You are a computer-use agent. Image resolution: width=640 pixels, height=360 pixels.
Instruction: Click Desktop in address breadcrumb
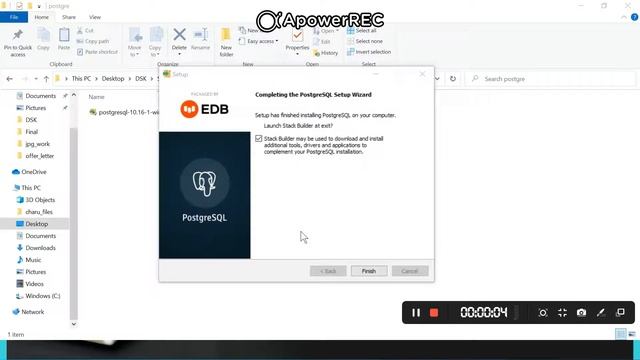tap(113, 79)
